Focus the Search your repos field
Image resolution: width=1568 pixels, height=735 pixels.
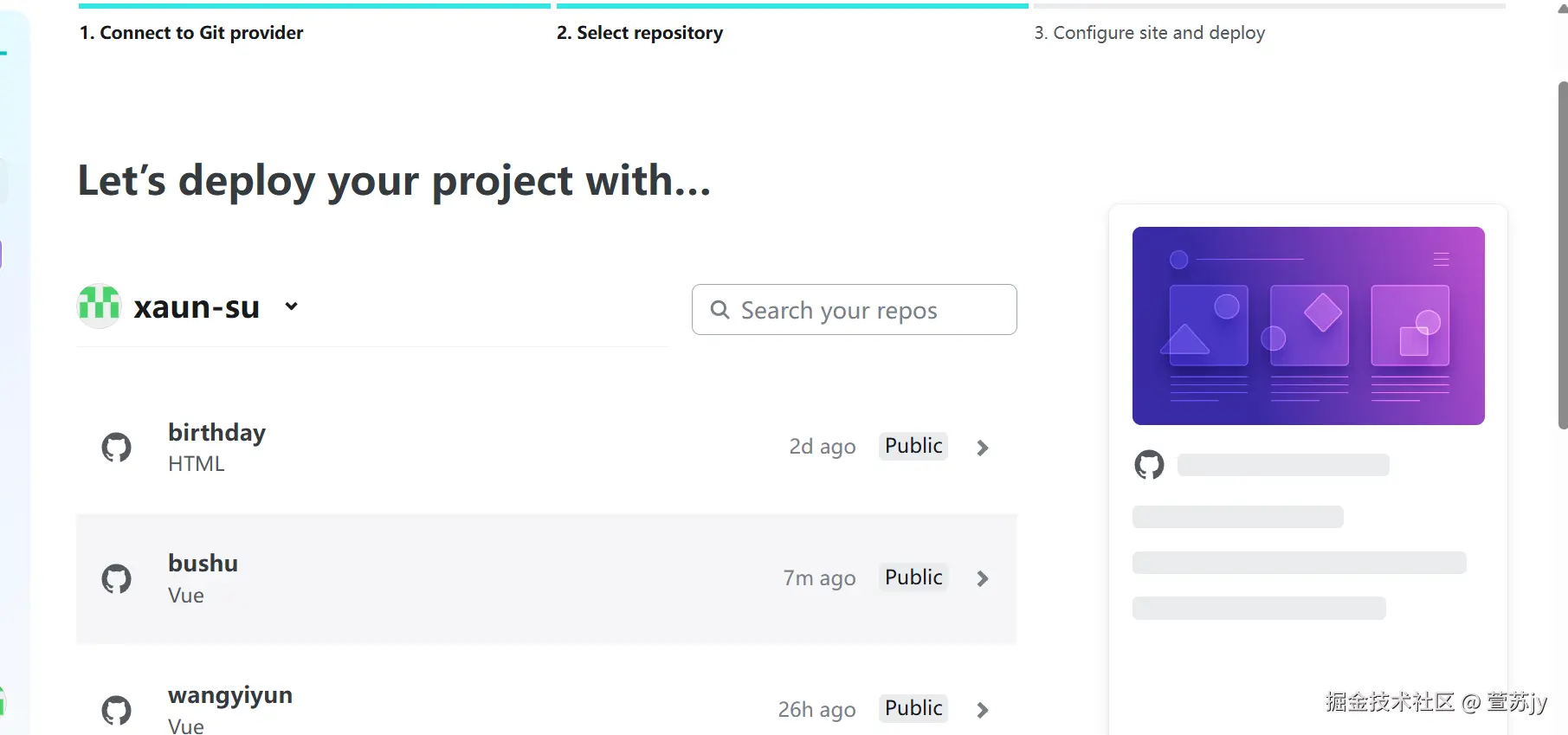click(x=866, y=310)
